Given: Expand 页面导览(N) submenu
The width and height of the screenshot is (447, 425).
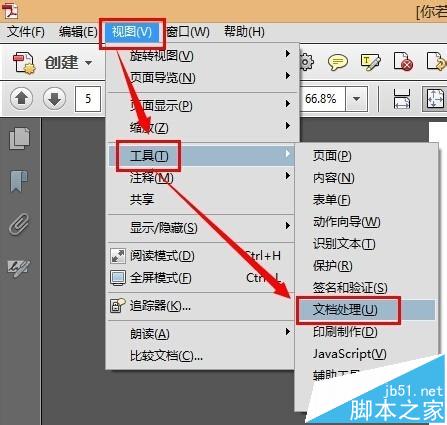Looking at the screenshot, I should [201, 77].
